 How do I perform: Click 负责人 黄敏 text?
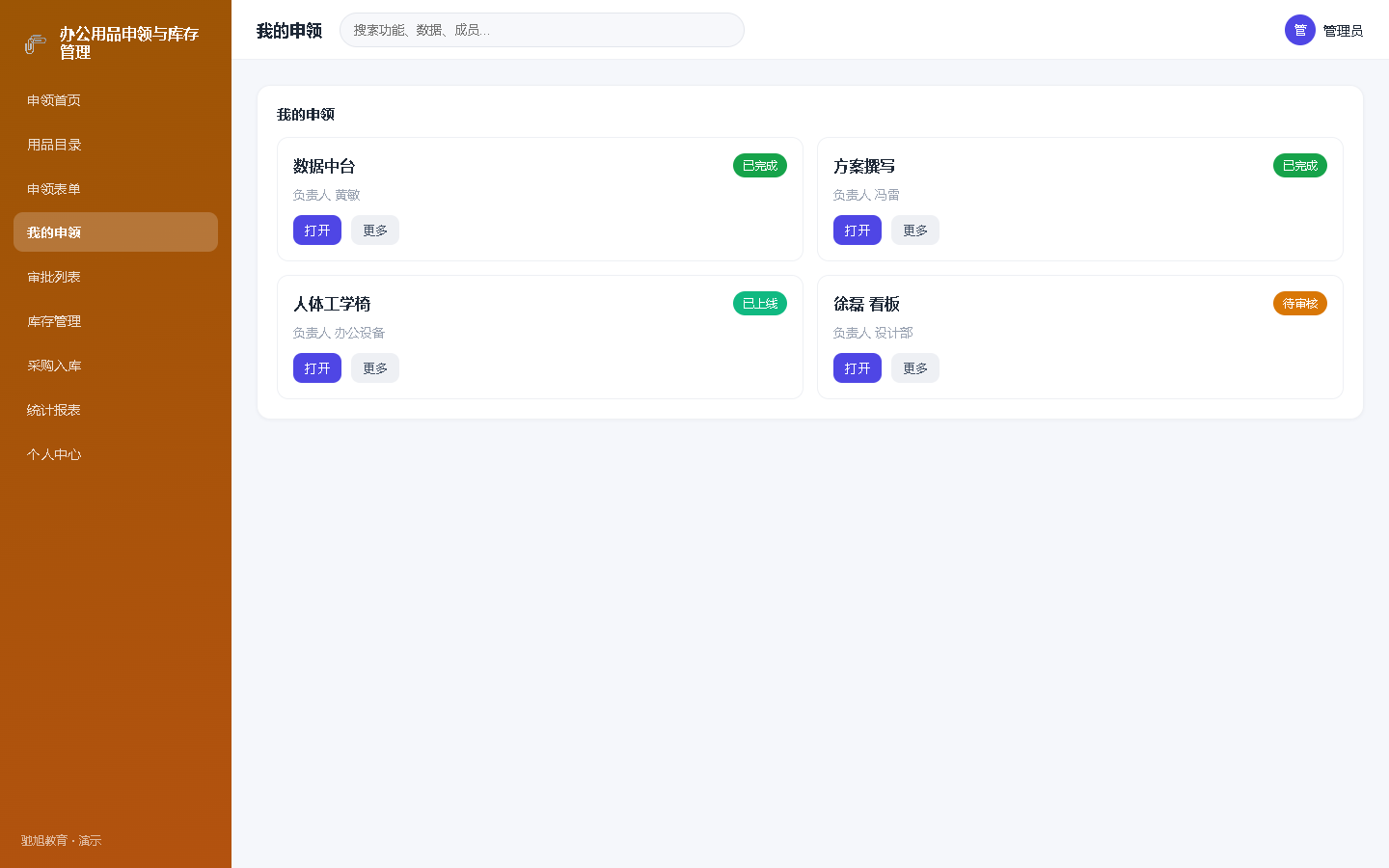coord(327,195)
